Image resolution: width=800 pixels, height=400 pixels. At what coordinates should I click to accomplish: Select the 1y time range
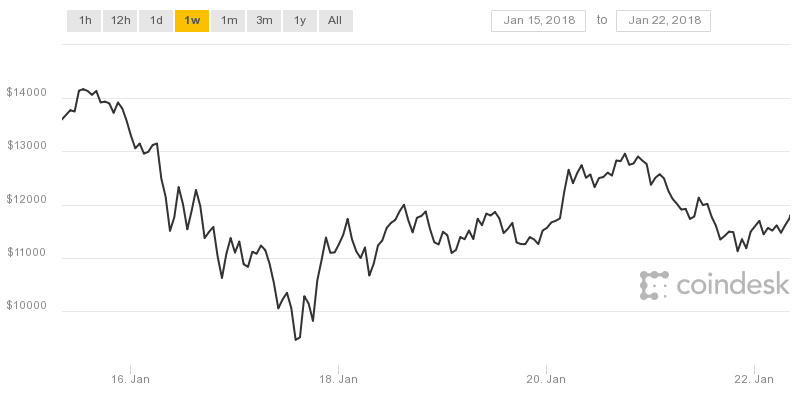pos(299,20)
